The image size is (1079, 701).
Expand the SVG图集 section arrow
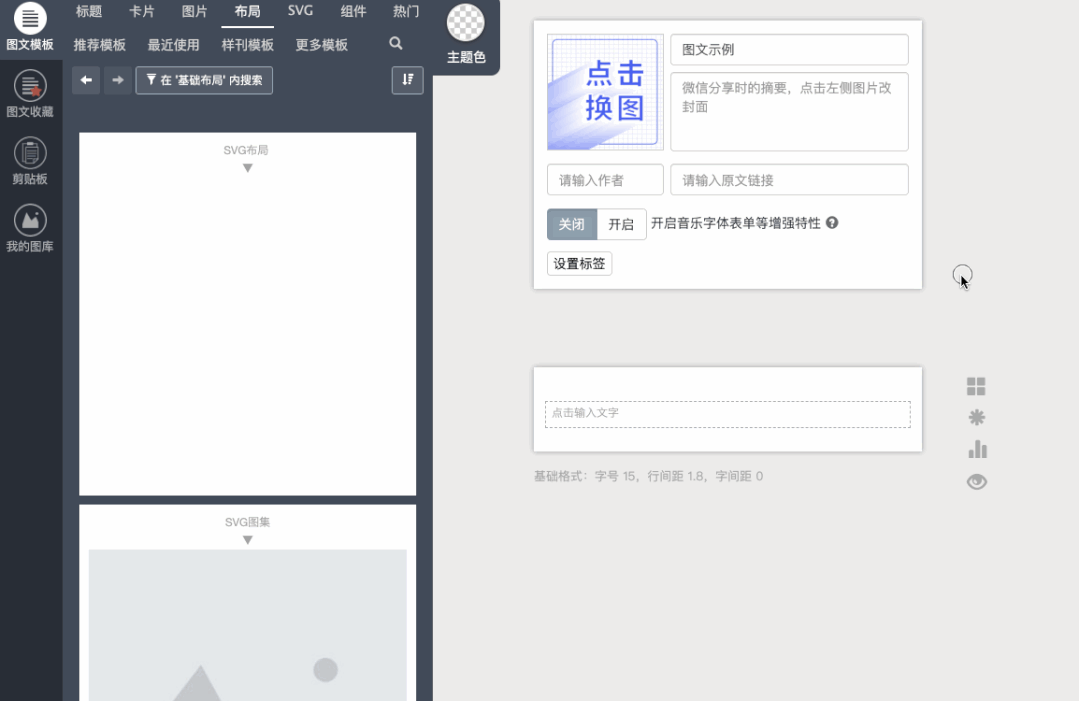(x=247, y=539)
